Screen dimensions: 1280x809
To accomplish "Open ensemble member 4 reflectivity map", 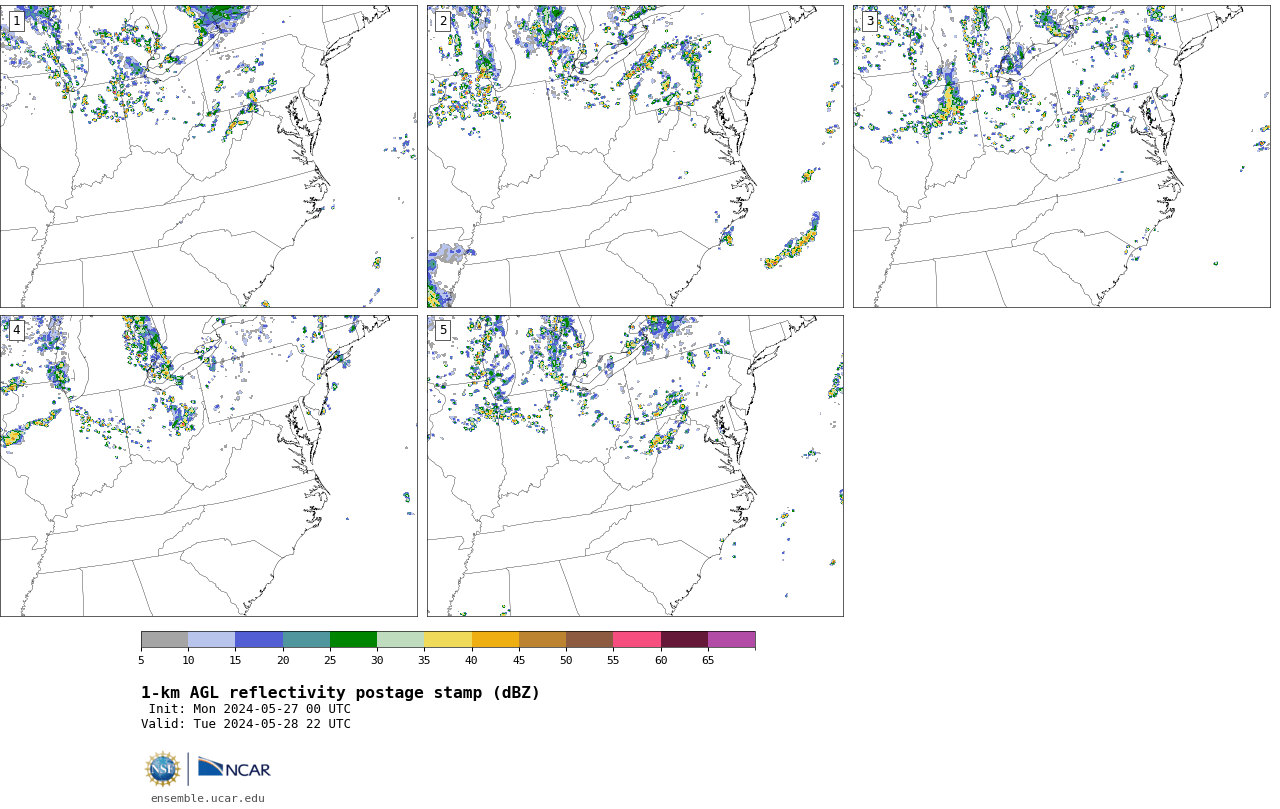I will [208, 466].
